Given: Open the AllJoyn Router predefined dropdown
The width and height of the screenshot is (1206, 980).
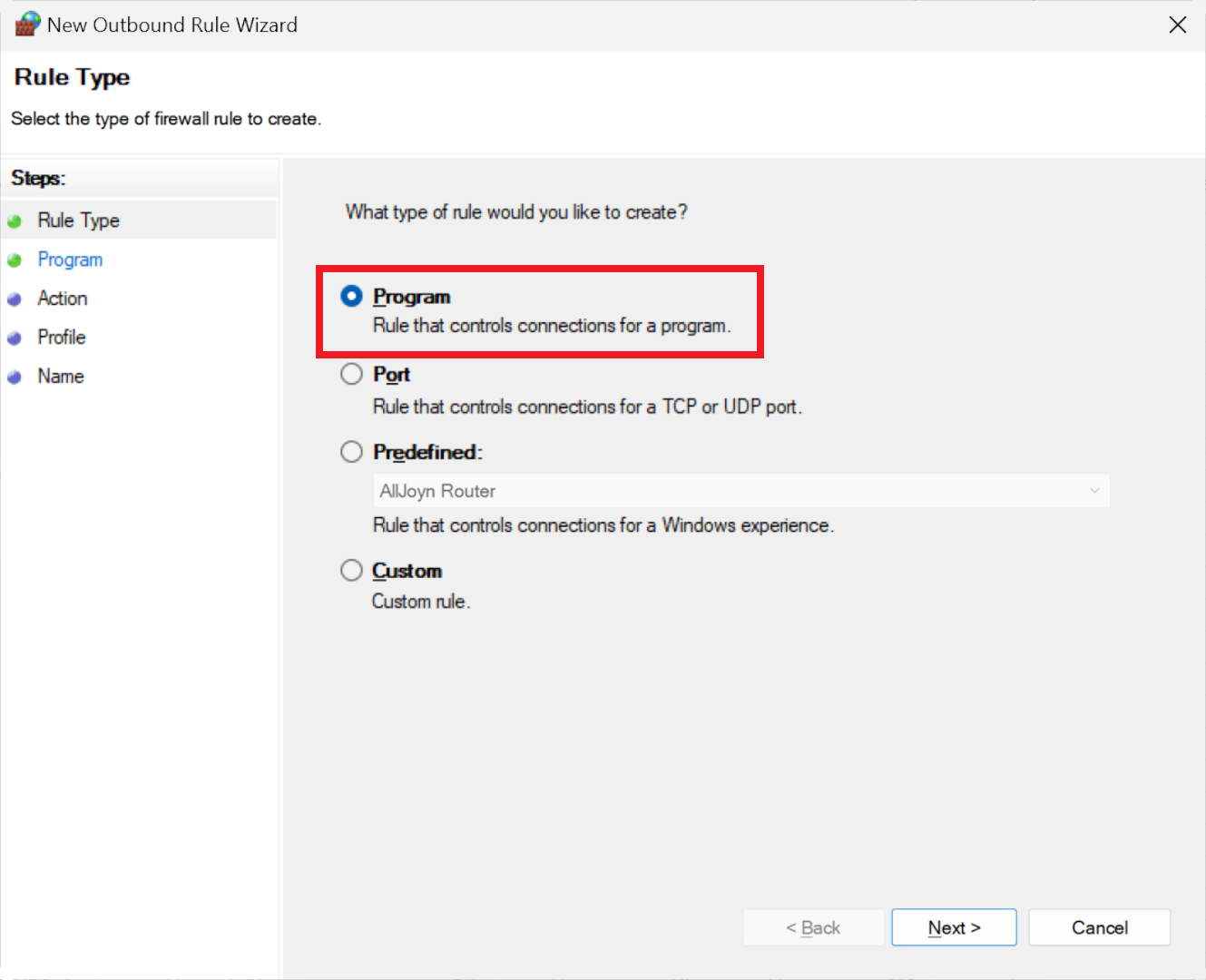Looking at the screenshot, I should coord(740,491).
